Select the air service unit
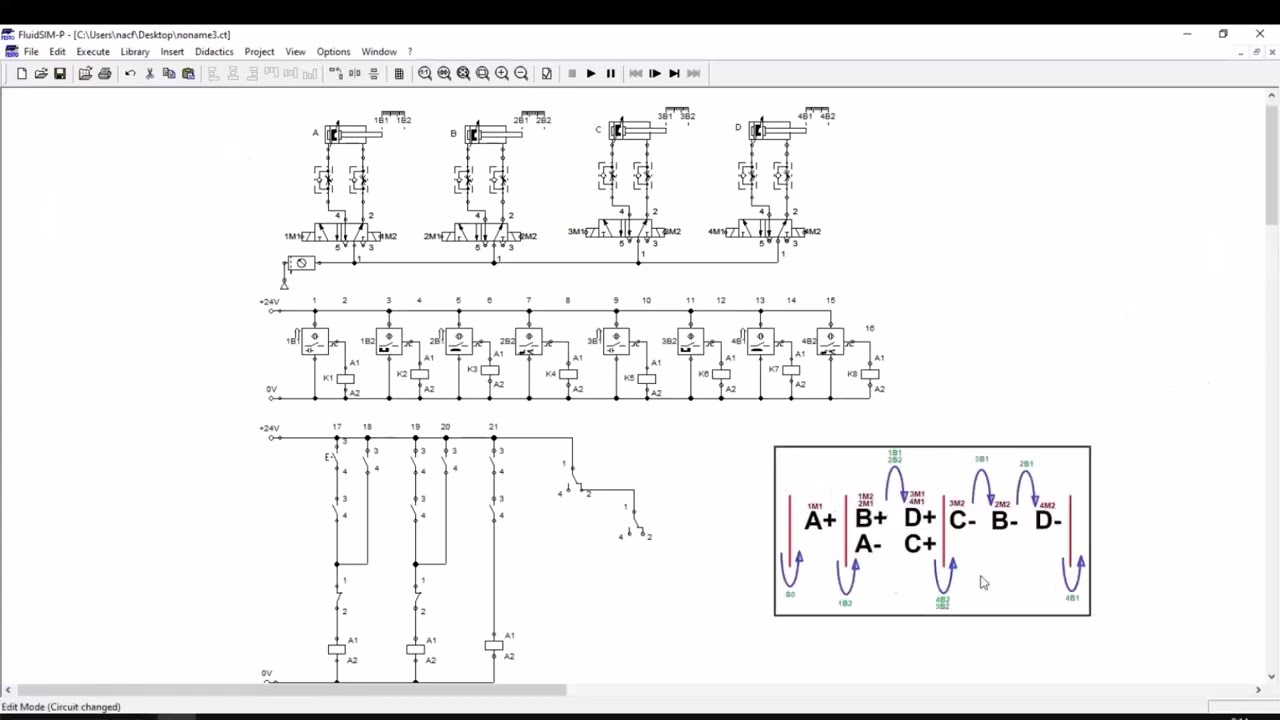1280x720 pixels. (x=301, y=263)
